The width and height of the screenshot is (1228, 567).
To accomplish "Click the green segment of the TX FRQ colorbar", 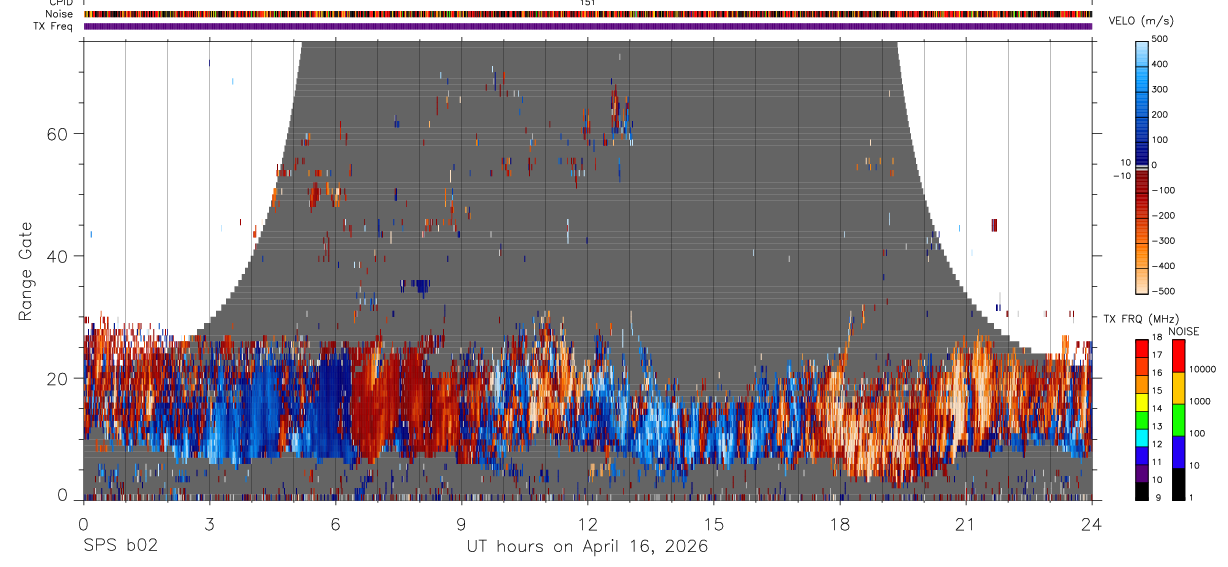I will [x=1142, y=420].
